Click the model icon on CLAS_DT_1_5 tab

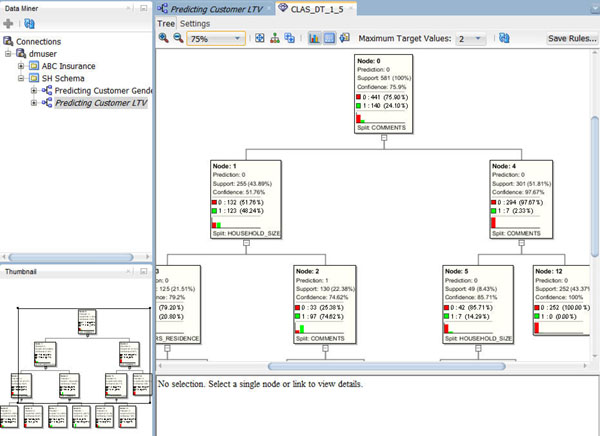pyautogui.click(x=282, y=8)
